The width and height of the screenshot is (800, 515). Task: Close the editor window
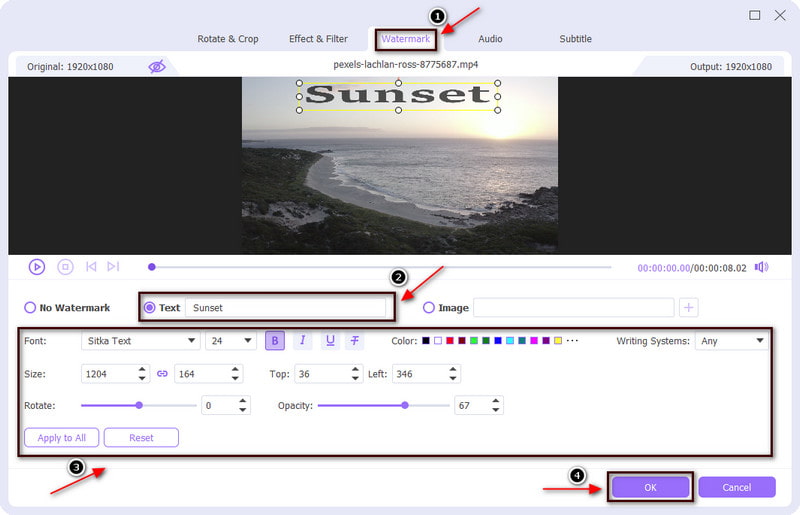(780, 15)
